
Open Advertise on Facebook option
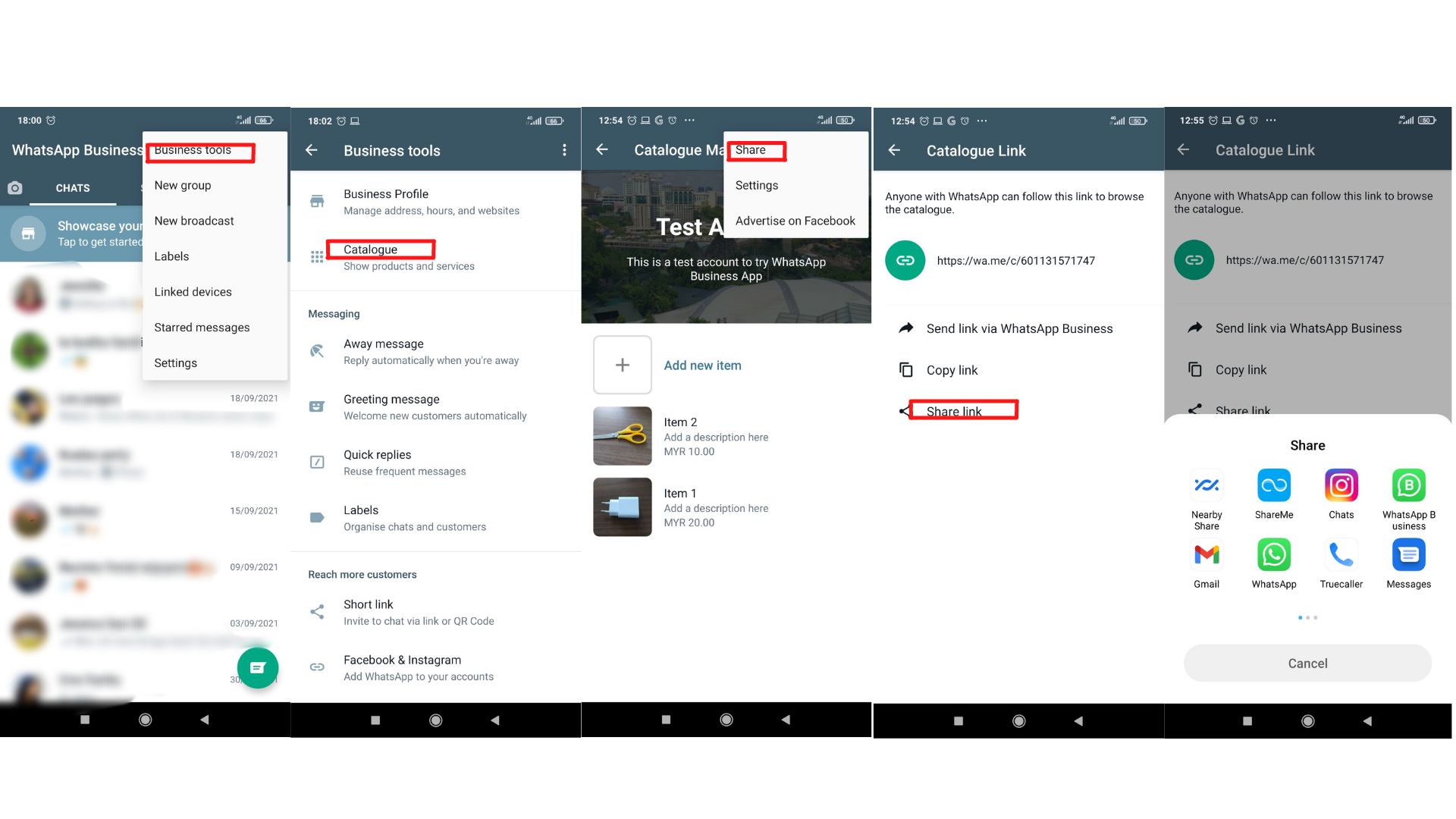(795, 221)
